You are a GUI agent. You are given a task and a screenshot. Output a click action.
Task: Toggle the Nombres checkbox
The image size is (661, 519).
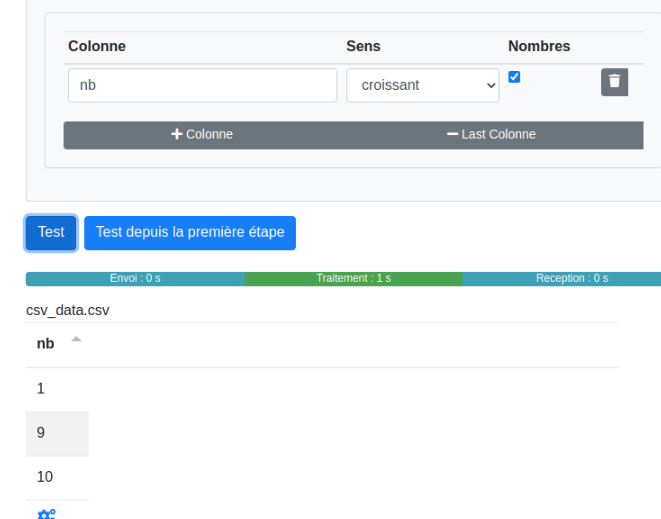coord(514,77)
